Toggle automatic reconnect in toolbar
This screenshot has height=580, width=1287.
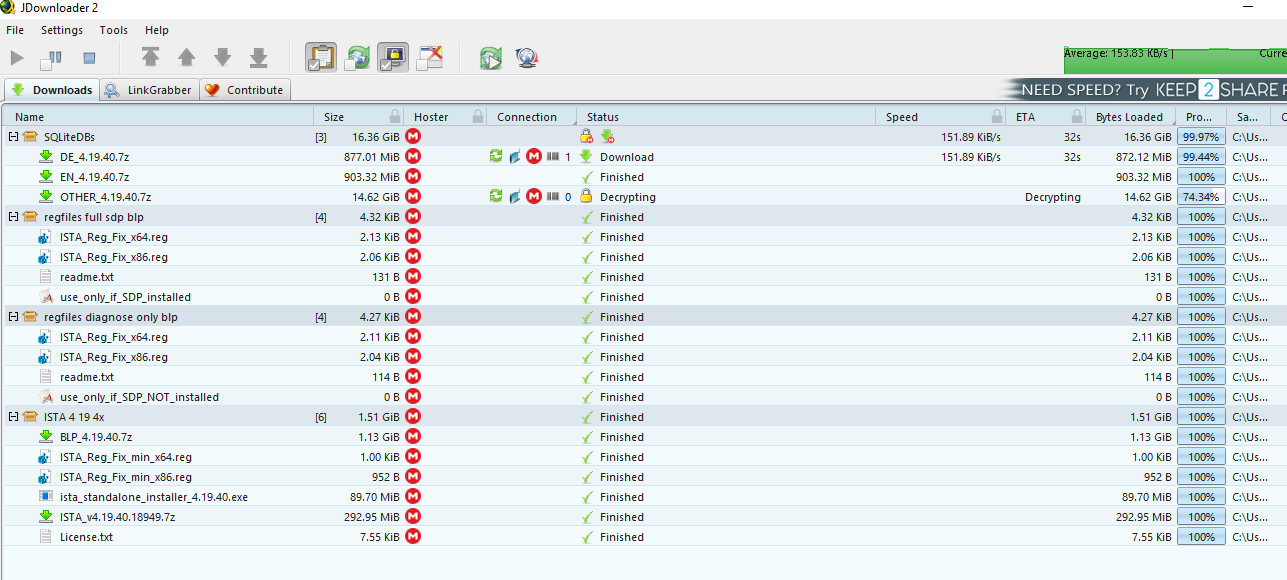coord(357,57)
